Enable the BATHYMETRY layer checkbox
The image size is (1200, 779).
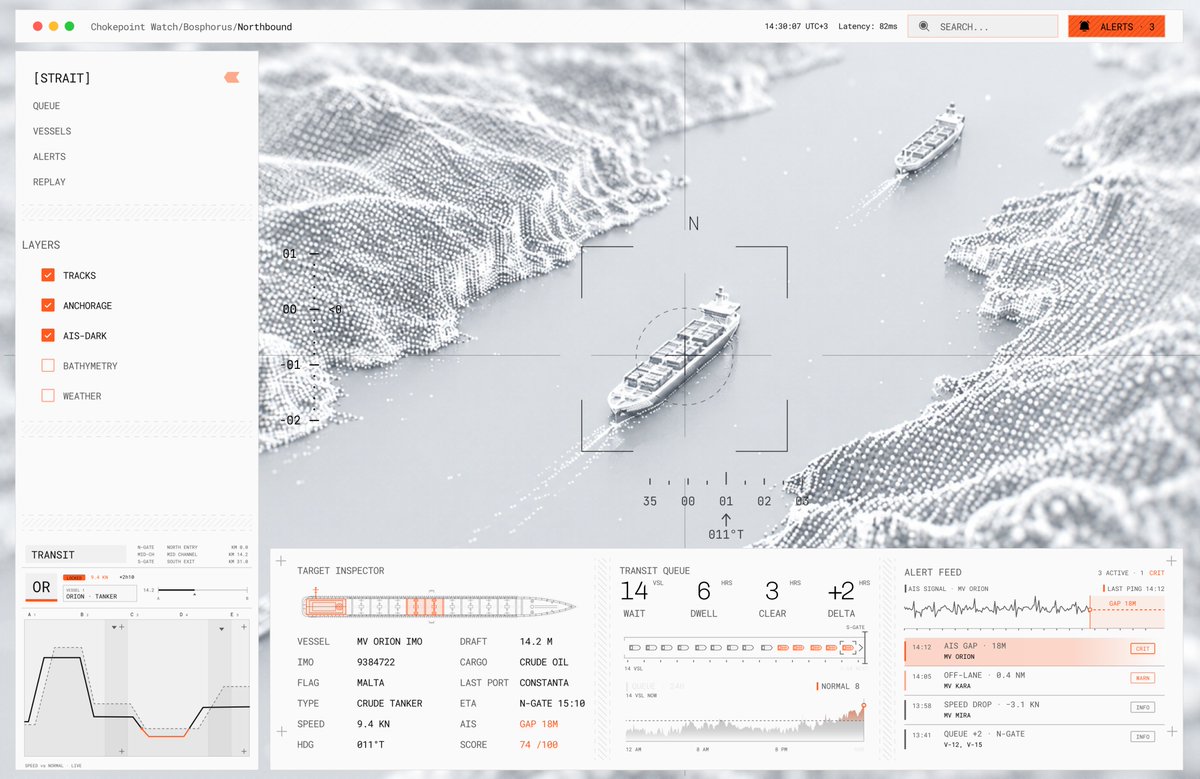coord(48,366)
